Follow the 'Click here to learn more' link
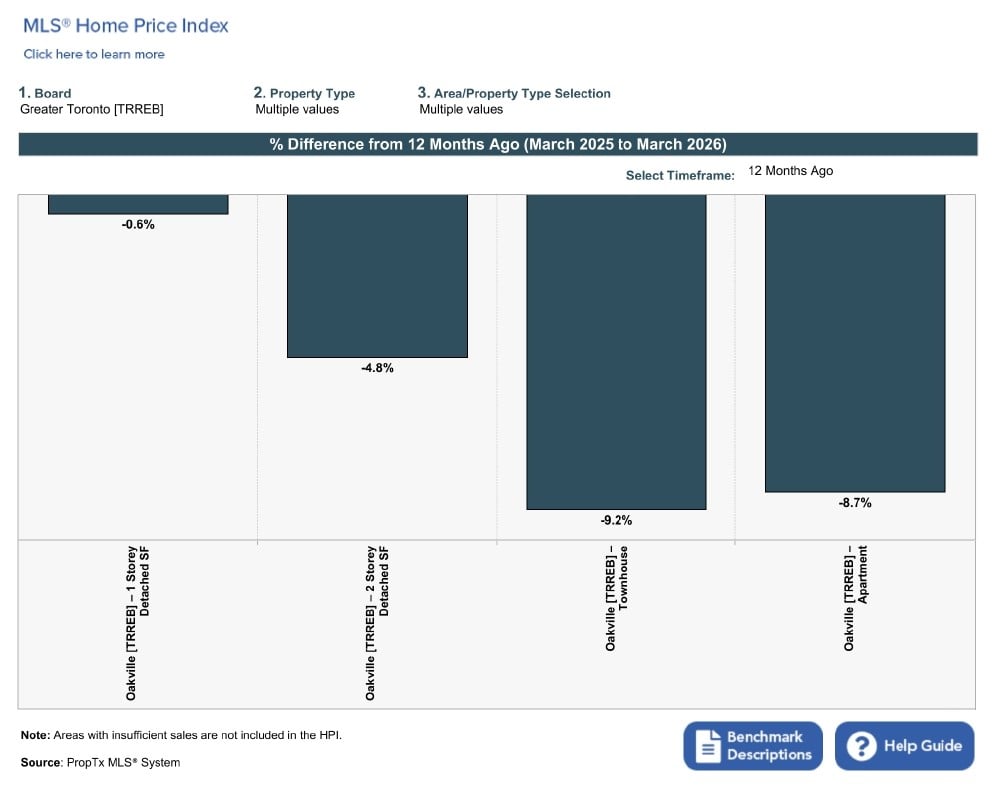The image size is (994, 808). (94, 54)
